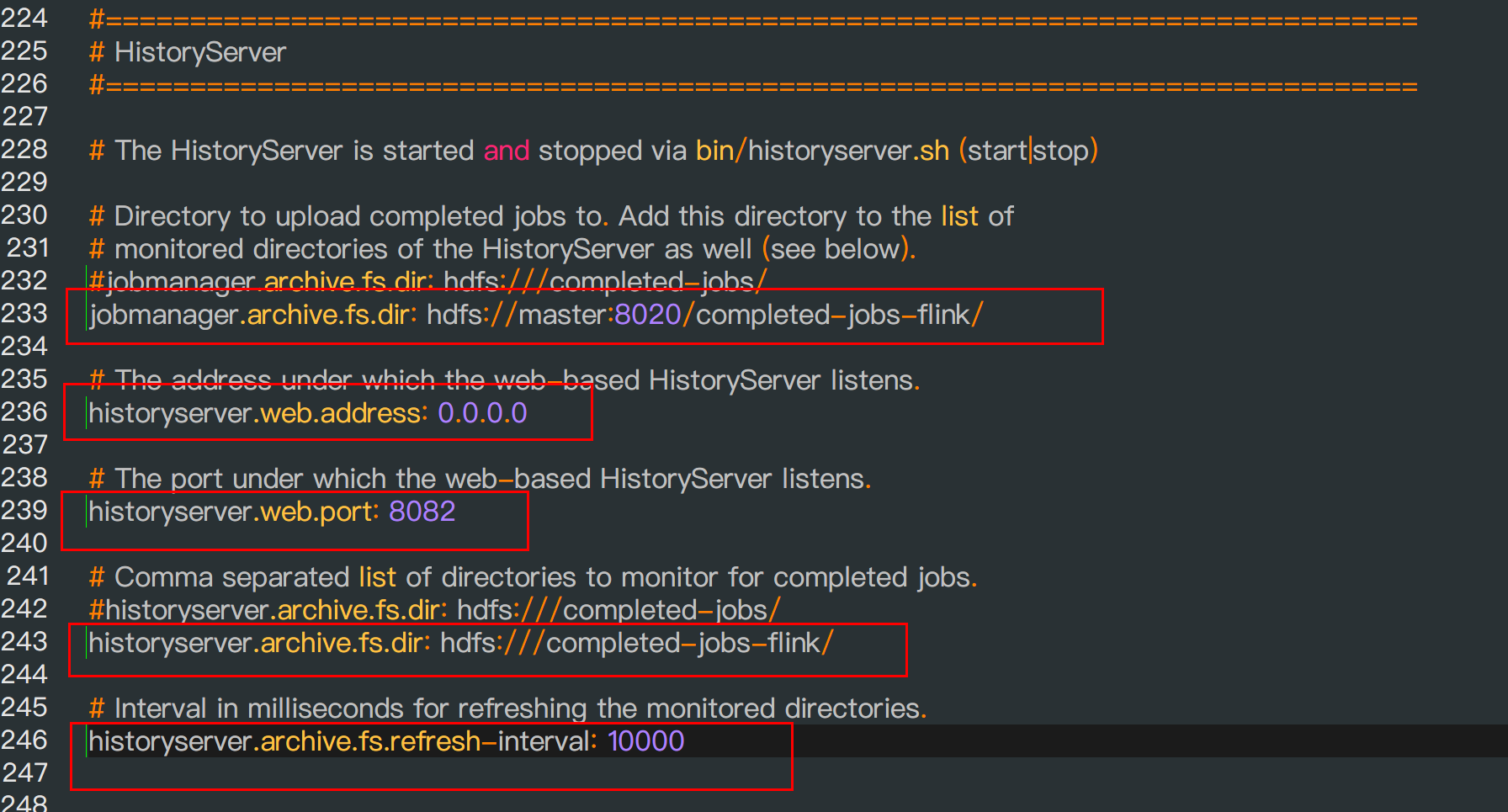The height and width of the screenshot is (812, 1508).
Task: Click the '# HistoryServer' heading comment
Action: [188, 52]
